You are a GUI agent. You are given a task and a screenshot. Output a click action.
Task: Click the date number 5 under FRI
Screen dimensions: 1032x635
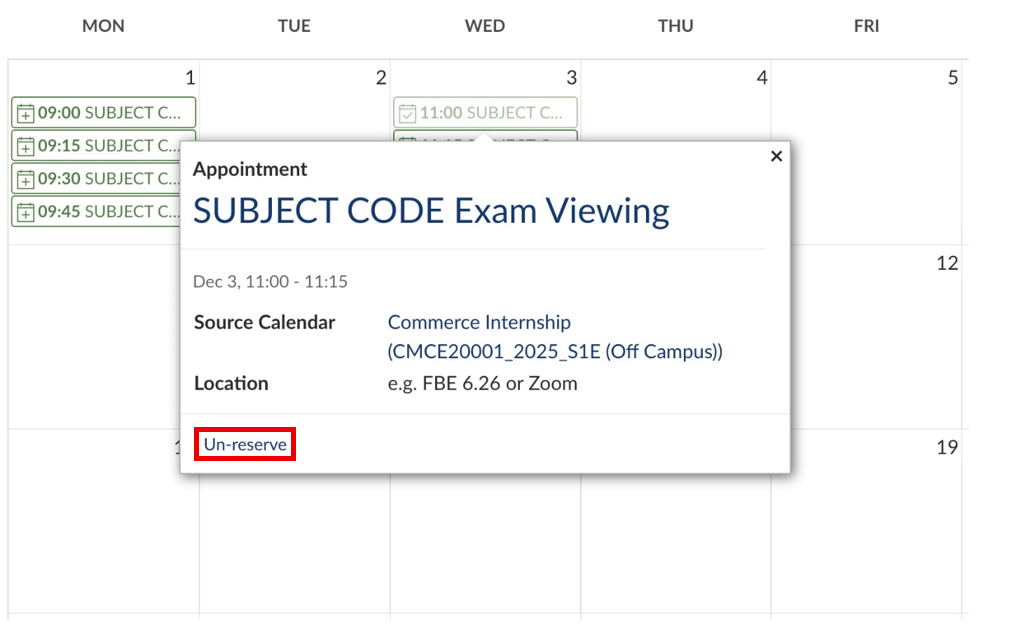click(953, 78)
